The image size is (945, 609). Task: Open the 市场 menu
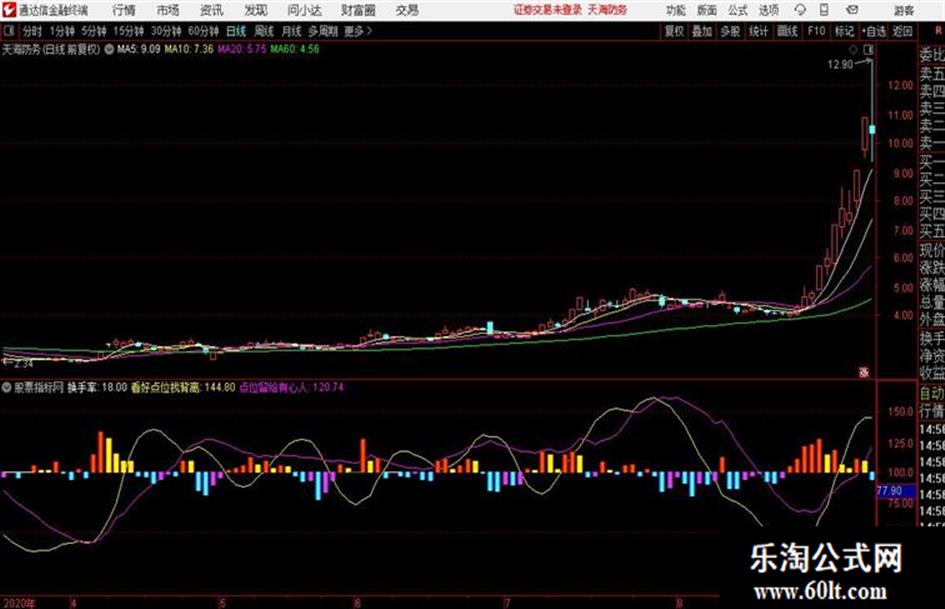point(168,10)
